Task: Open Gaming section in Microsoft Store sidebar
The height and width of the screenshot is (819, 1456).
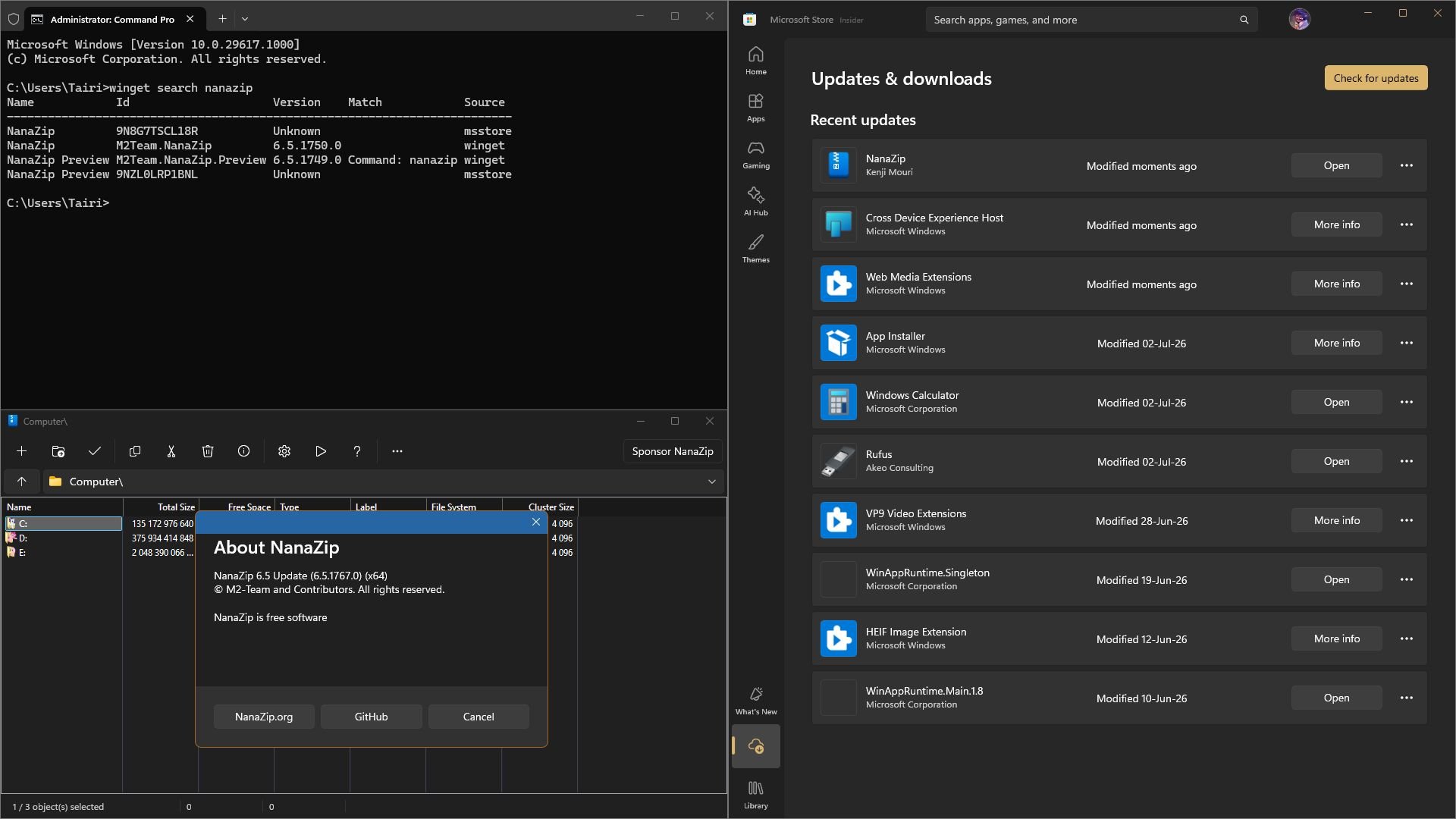Action: pyautogui.click(x=756, y=155)
